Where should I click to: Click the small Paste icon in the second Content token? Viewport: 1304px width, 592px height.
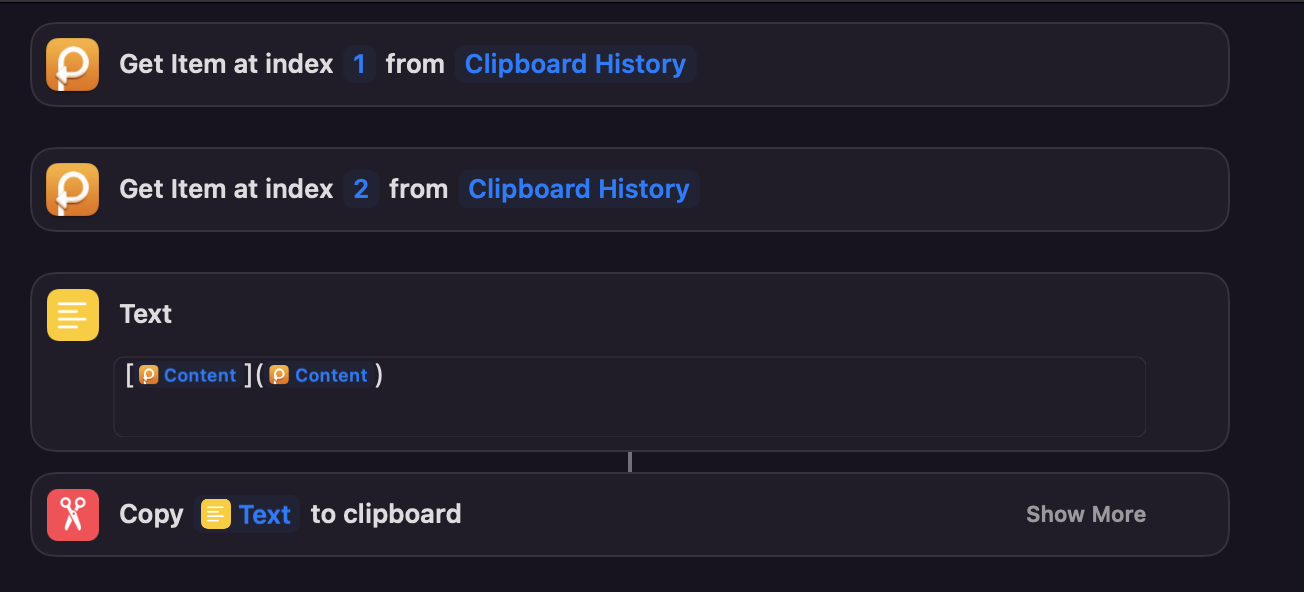click(x=279, y=375)
